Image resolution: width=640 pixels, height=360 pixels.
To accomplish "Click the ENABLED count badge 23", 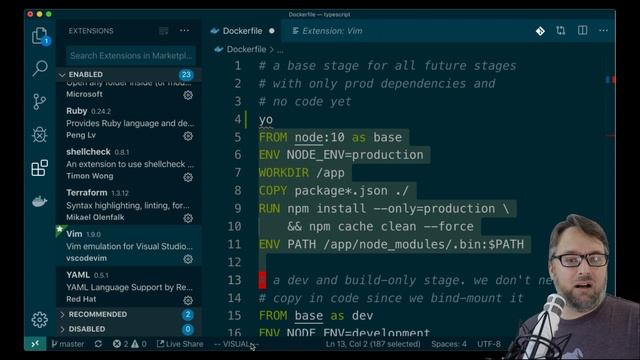I will [x=186, y=75].
